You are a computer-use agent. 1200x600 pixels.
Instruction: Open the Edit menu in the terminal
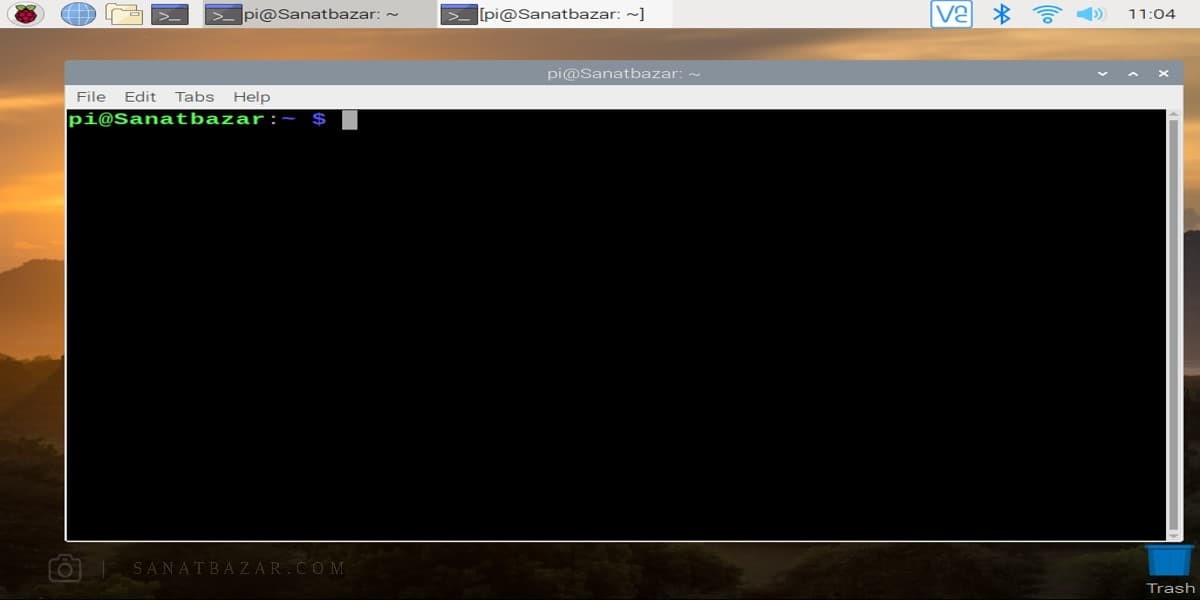click(x=140, y=96)
